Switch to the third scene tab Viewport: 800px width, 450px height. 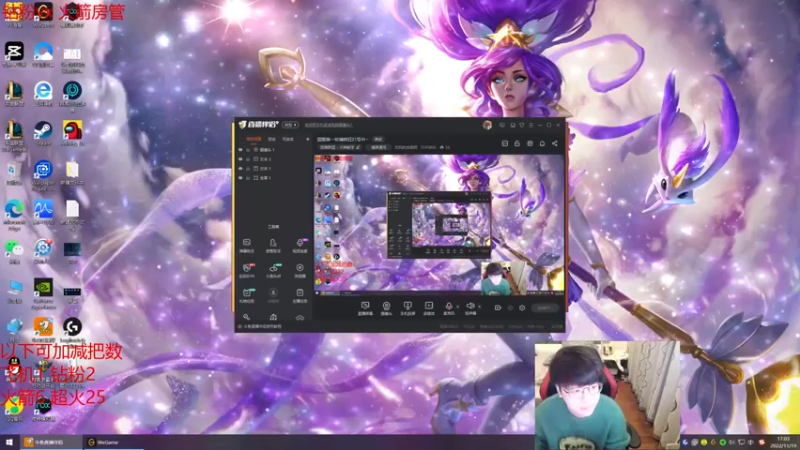point(288,139)
